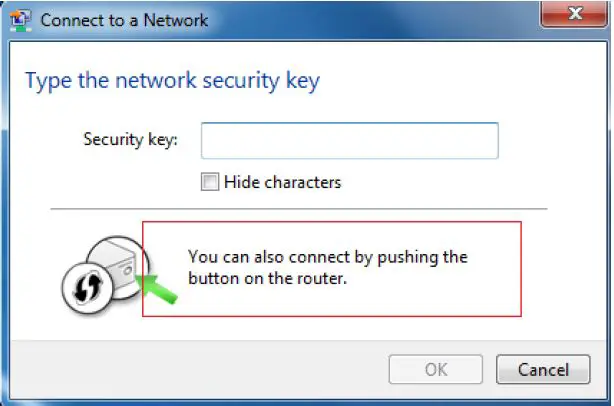Cancel the network connection dialog
This screenshot has height=406, width=614.
(543, 369)
